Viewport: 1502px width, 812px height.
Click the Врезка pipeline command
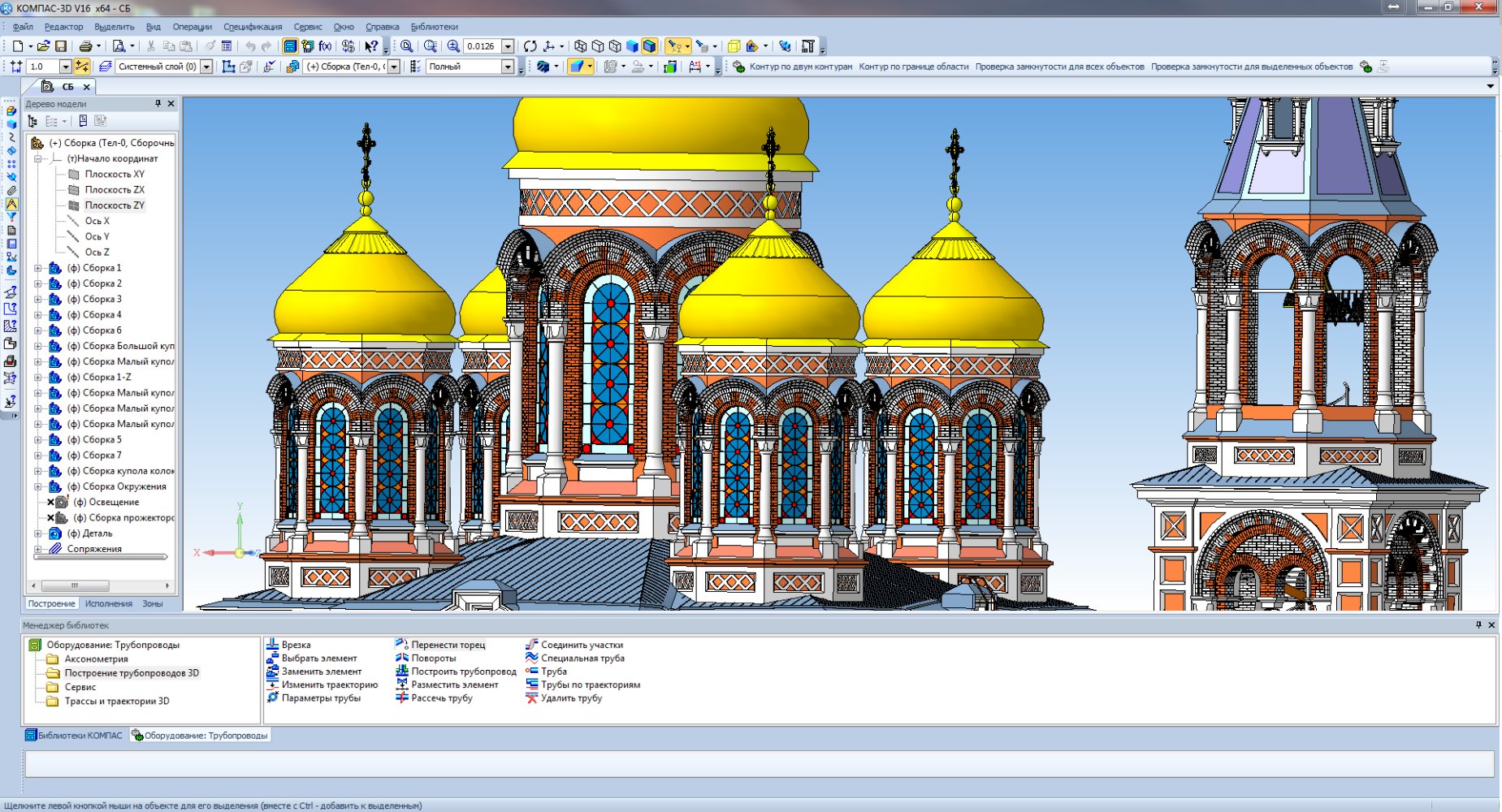pos(296,645)
